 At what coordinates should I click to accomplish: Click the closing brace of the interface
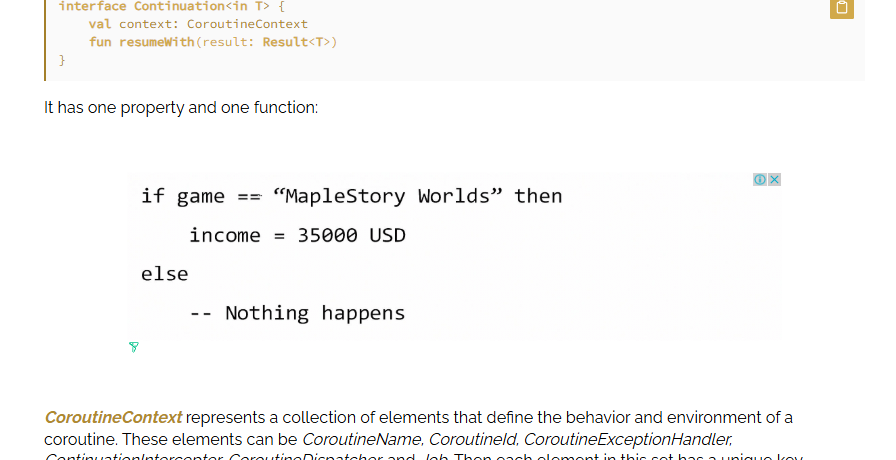click(x=62, y=60)
